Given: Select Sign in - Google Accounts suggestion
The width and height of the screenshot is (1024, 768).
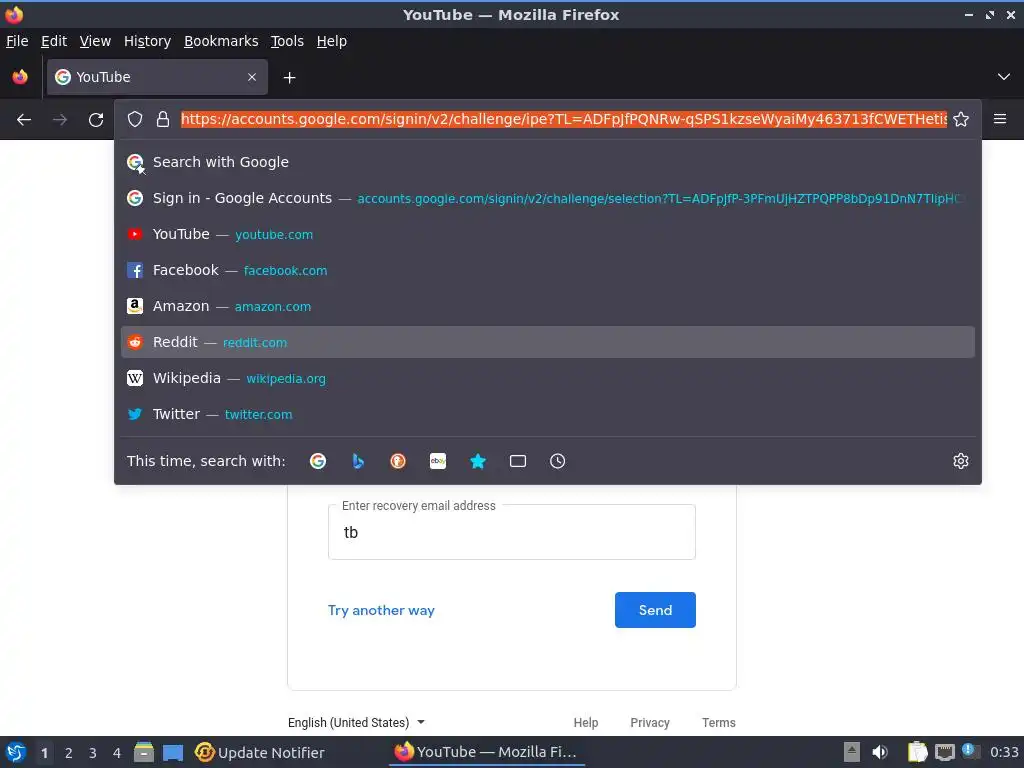Looking at the screenshot, I should pyautogui.click(x=548, y=198).
